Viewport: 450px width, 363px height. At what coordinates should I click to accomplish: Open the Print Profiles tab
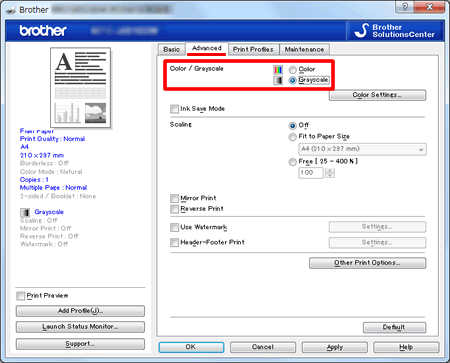pos(253,49)
